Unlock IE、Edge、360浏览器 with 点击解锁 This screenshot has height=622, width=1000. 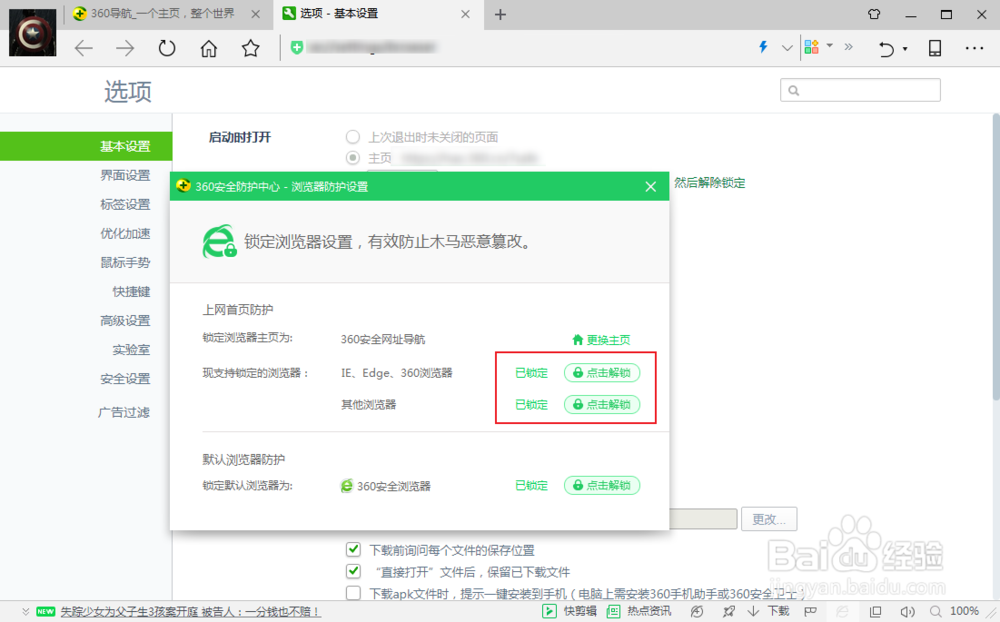[x=602, y=373]
